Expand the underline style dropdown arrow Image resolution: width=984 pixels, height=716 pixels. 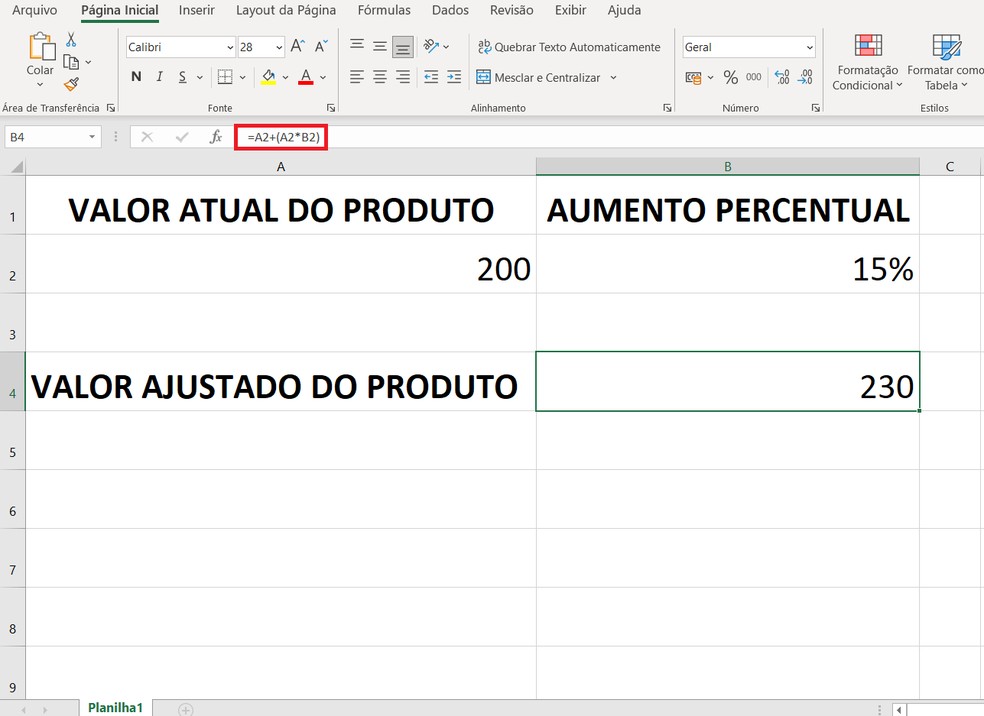pos(200,77)
